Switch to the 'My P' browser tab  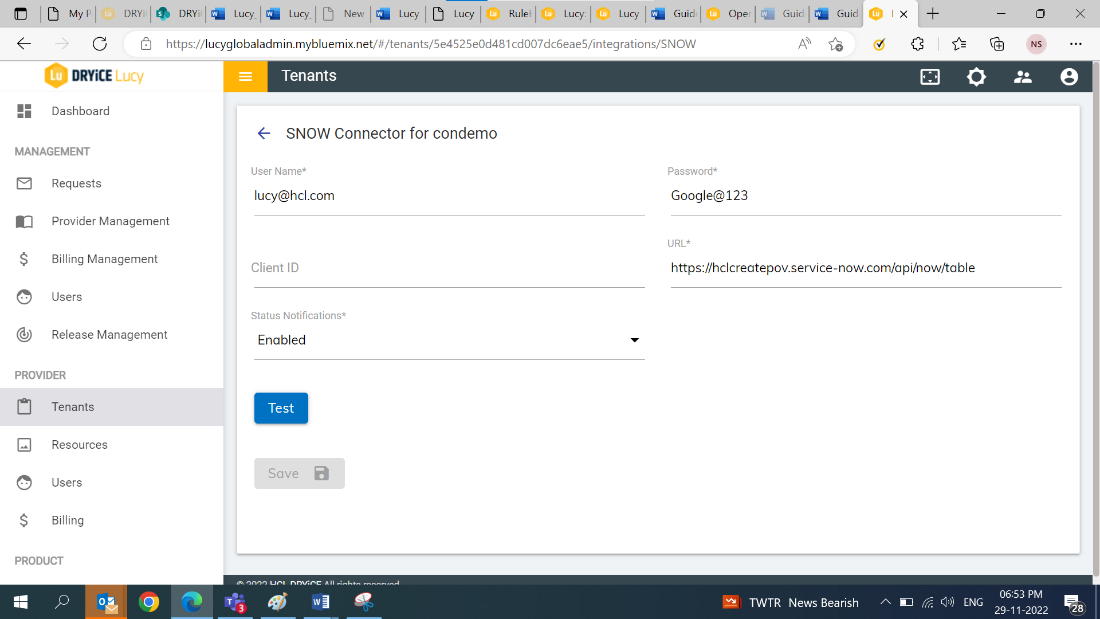(70, 13)
